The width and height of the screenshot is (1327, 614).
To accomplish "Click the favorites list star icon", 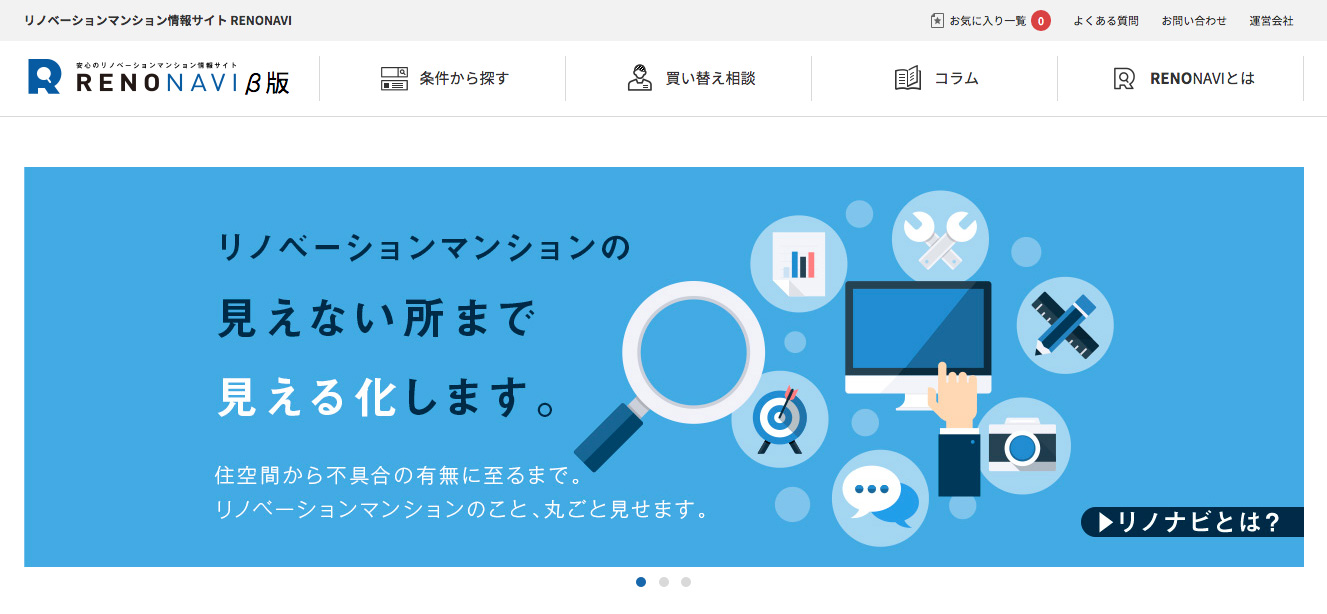I will 937,20.
